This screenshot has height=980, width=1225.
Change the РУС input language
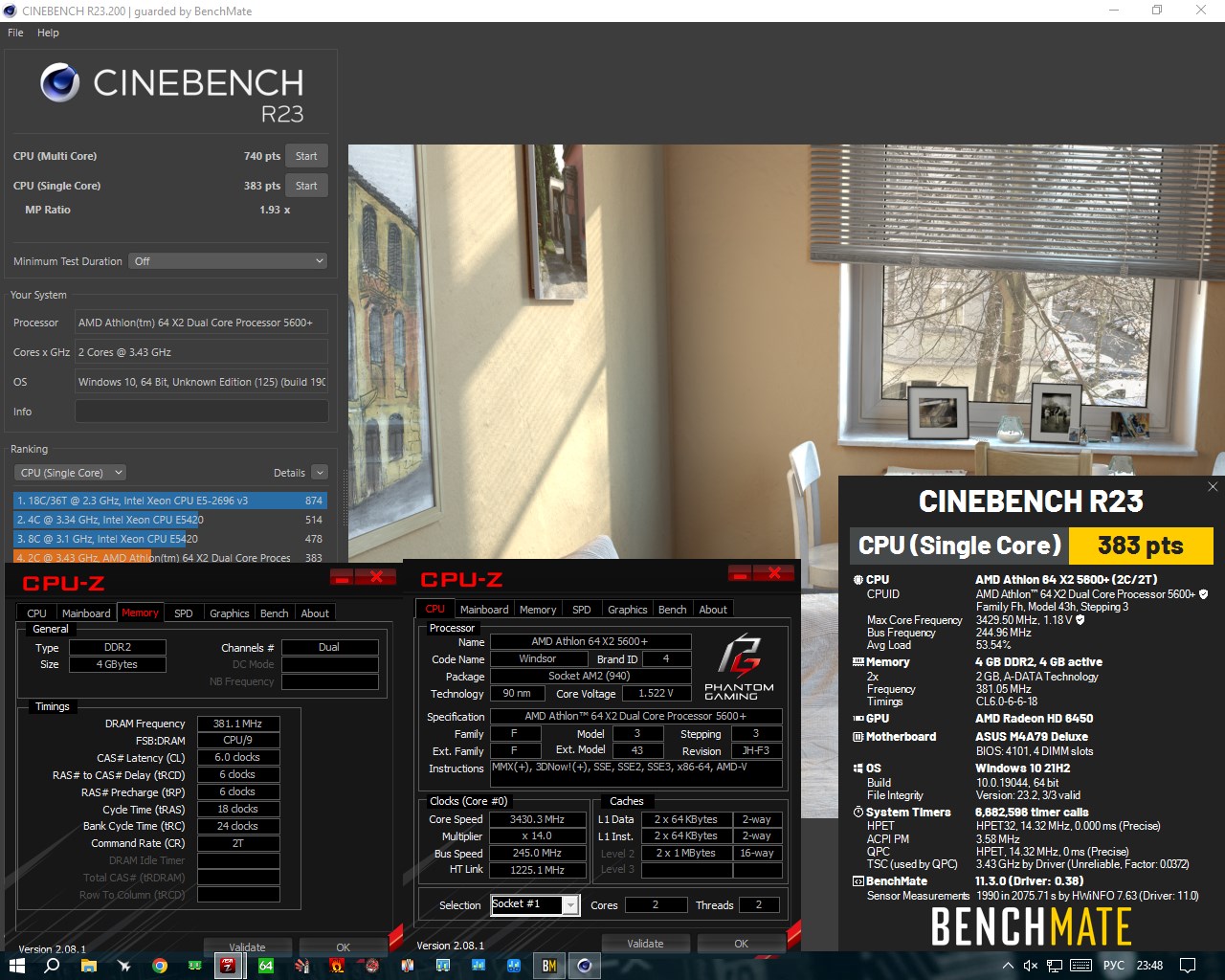tap(1114, 966)
